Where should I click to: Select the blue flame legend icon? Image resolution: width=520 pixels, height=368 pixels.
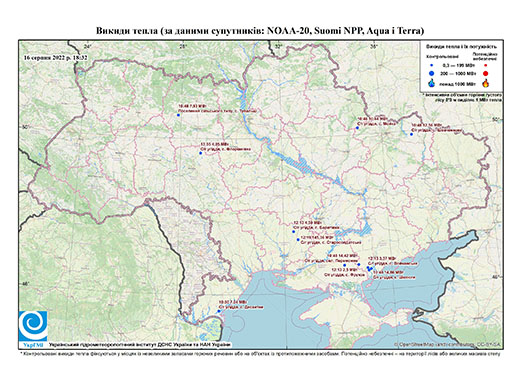click(x=431, y=83)
